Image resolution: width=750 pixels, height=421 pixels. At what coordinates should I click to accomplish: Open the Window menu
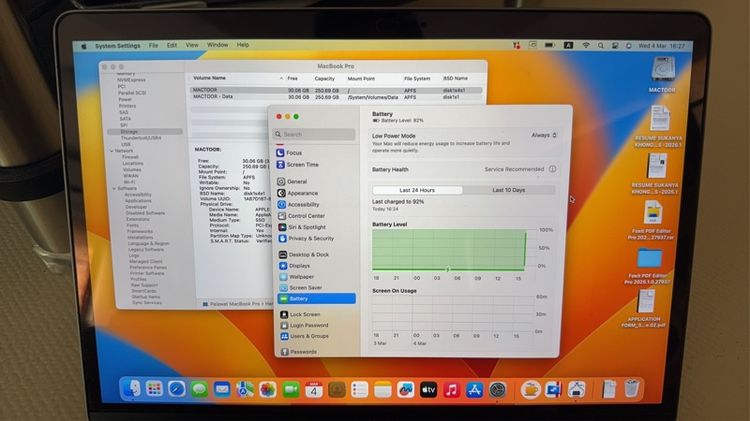coord(218,45)
